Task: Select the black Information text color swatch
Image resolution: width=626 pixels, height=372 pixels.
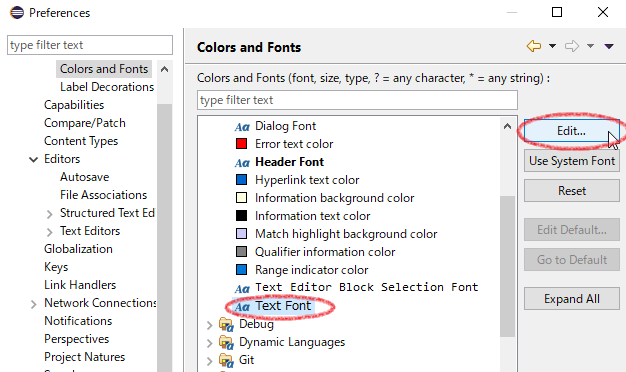Action: point(242,216)
